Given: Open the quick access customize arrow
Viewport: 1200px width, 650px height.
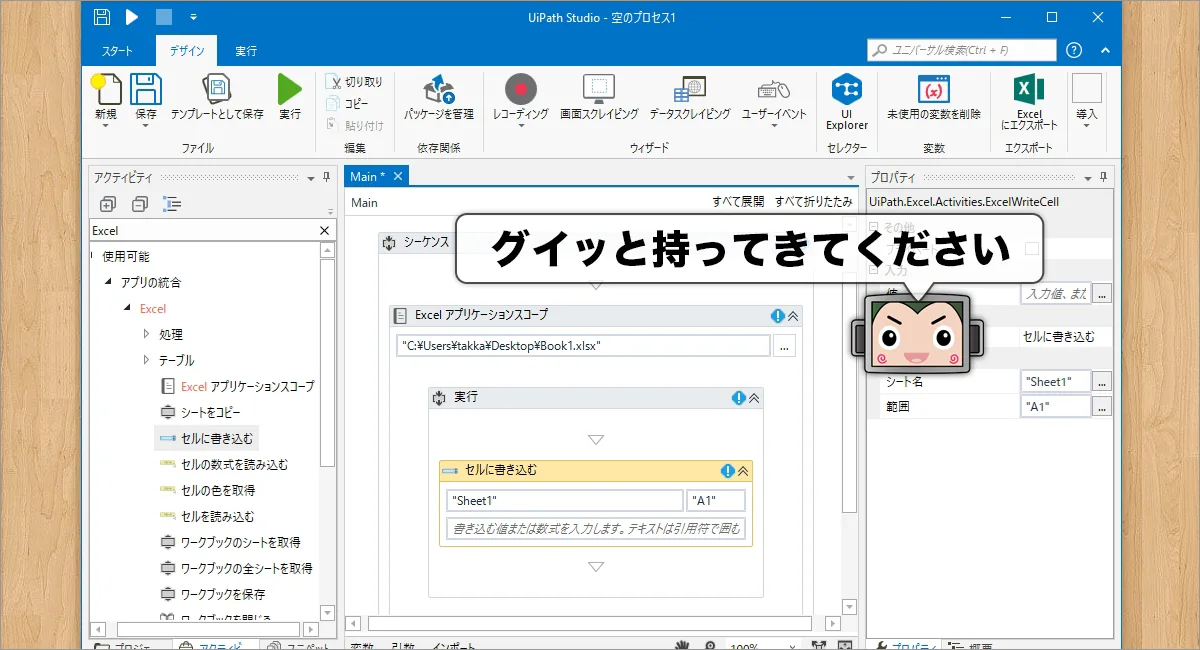Looking at the screenshot, I should 193,17.
